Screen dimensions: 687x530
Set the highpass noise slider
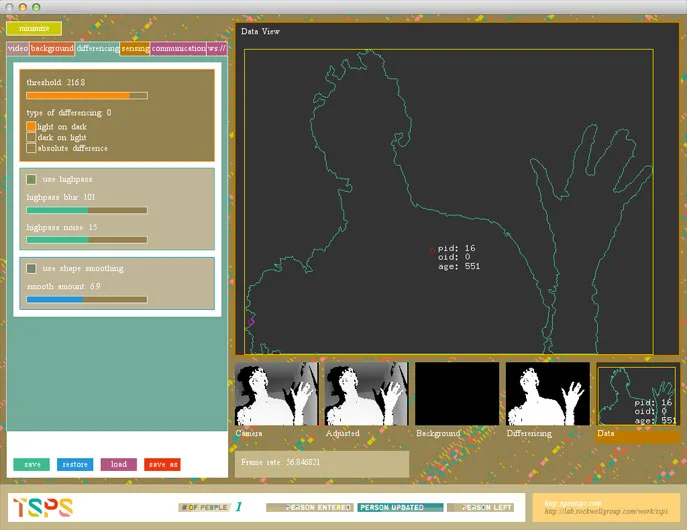[x=87, y=240]
